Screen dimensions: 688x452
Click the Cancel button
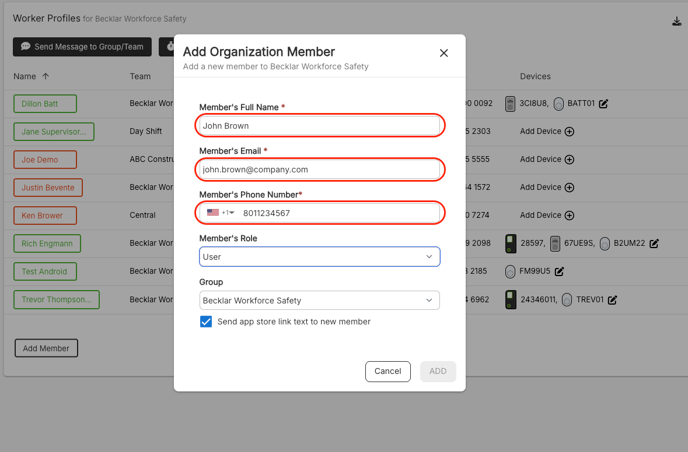point(388,371)
